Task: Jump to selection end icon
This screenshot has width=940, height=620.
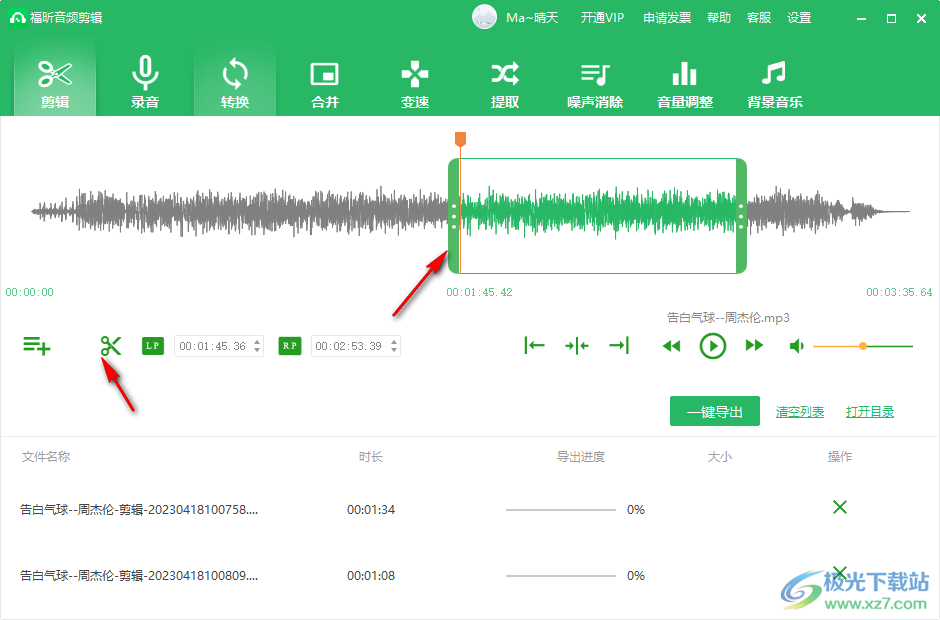Action: coord(619,345)
